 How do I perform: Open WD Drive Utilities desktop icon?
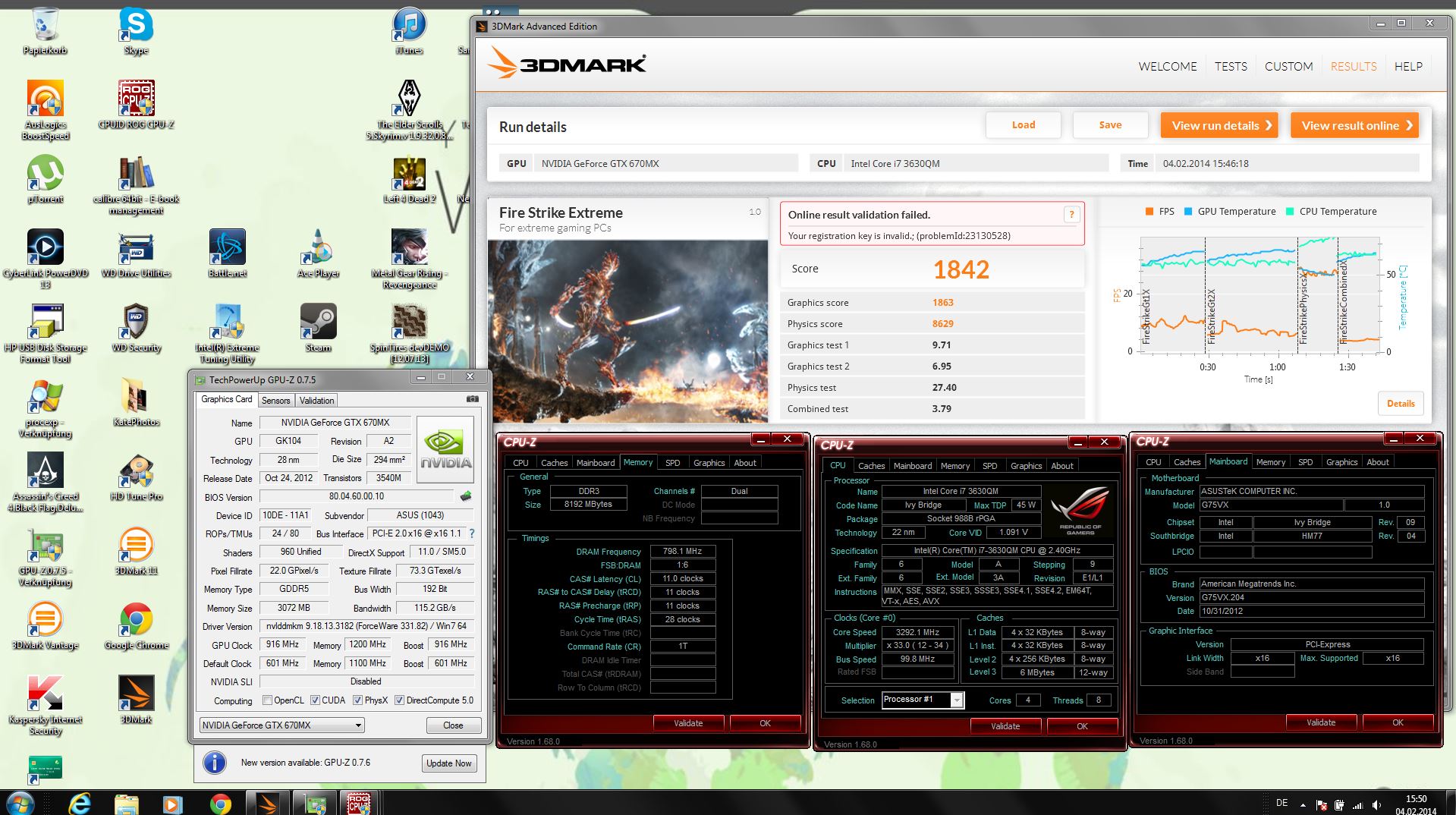[x=137, y=253]
